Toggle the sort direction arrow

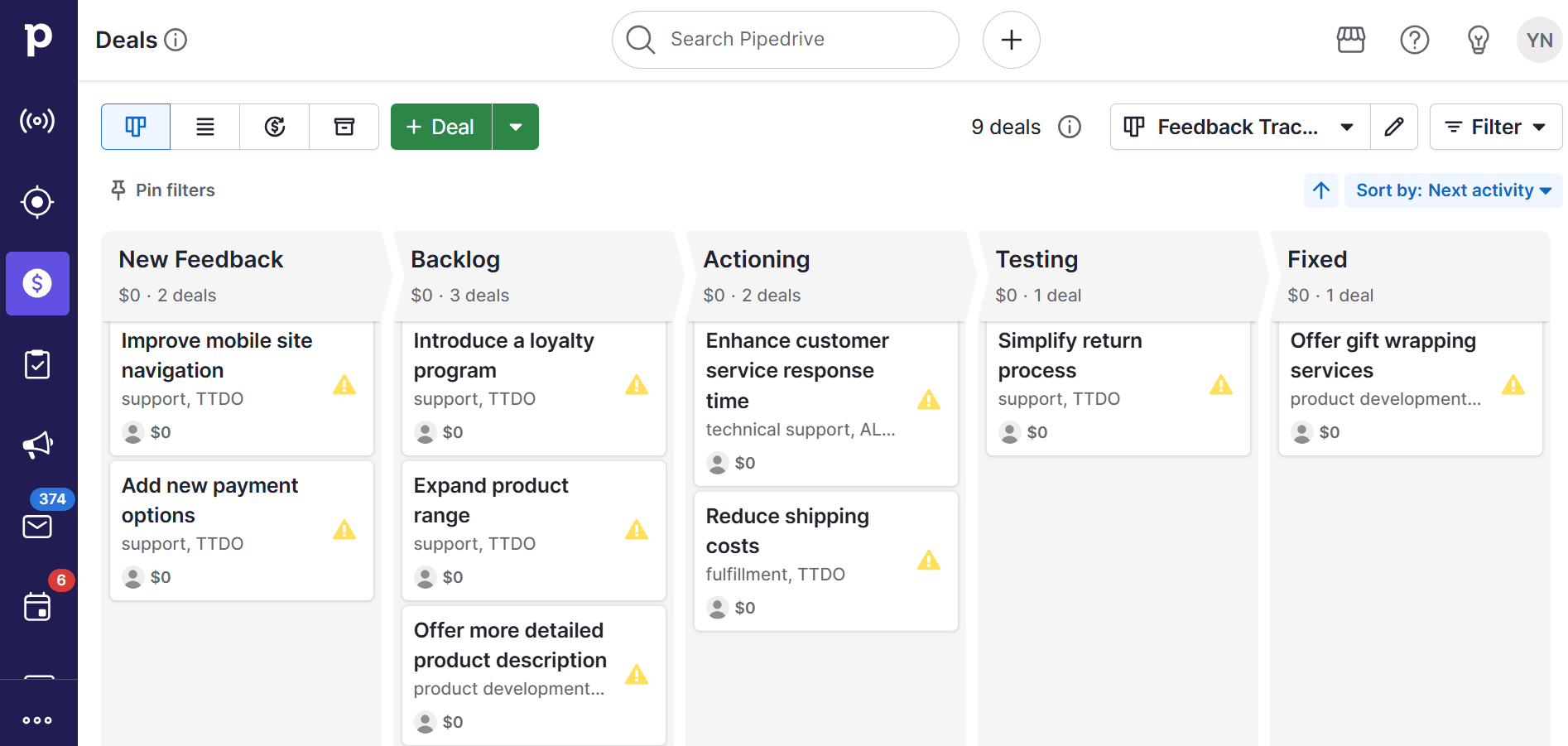click(1320, 190)
